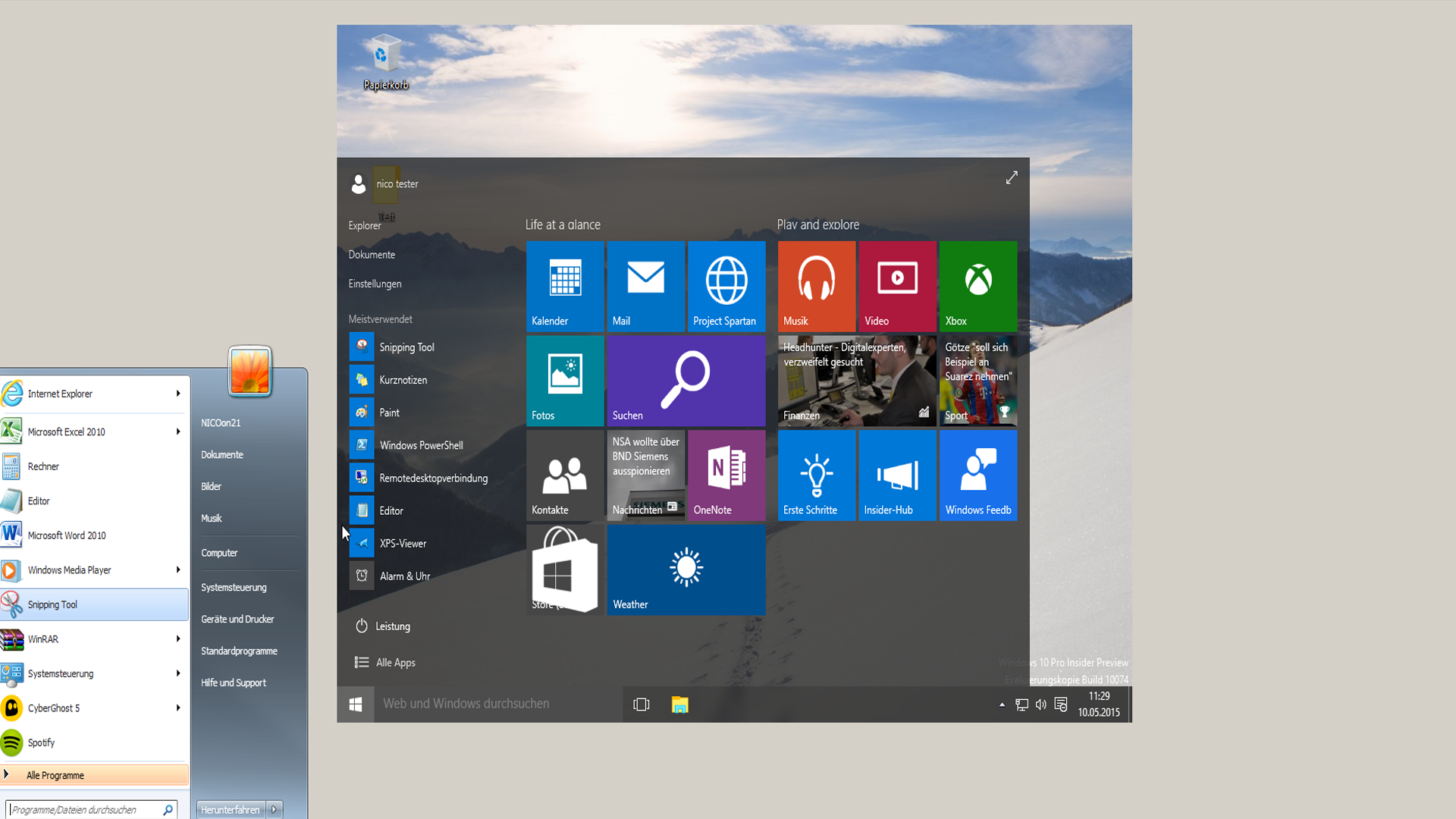The image size is (1456, 819).
Task: Open the Mail tile
Action: (x=646, y=286)
